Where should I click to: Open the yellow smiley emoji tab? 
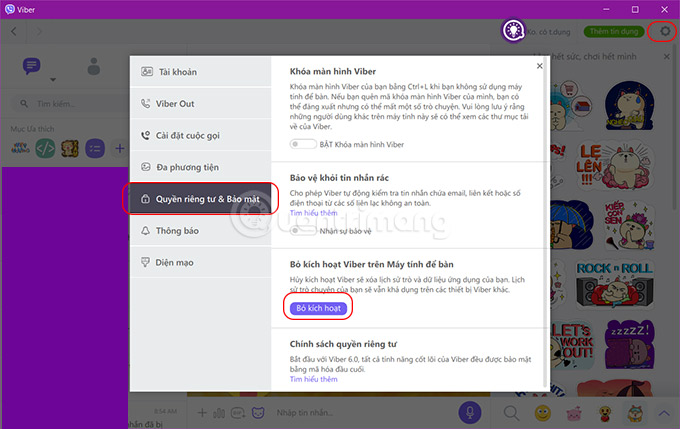pos(543,413)
